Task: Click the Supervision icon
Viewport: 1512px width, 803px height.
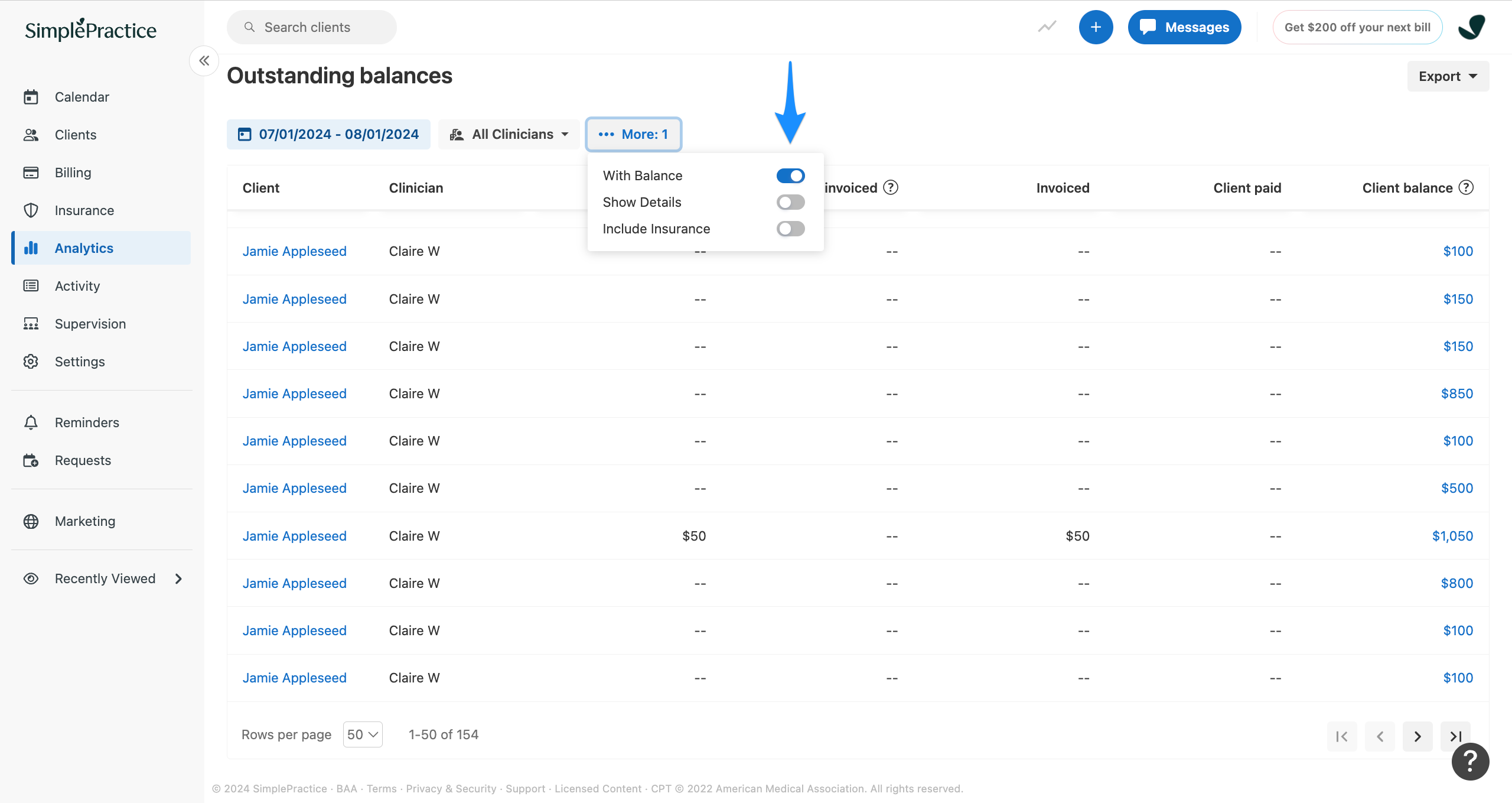Action: coord(31,324)
